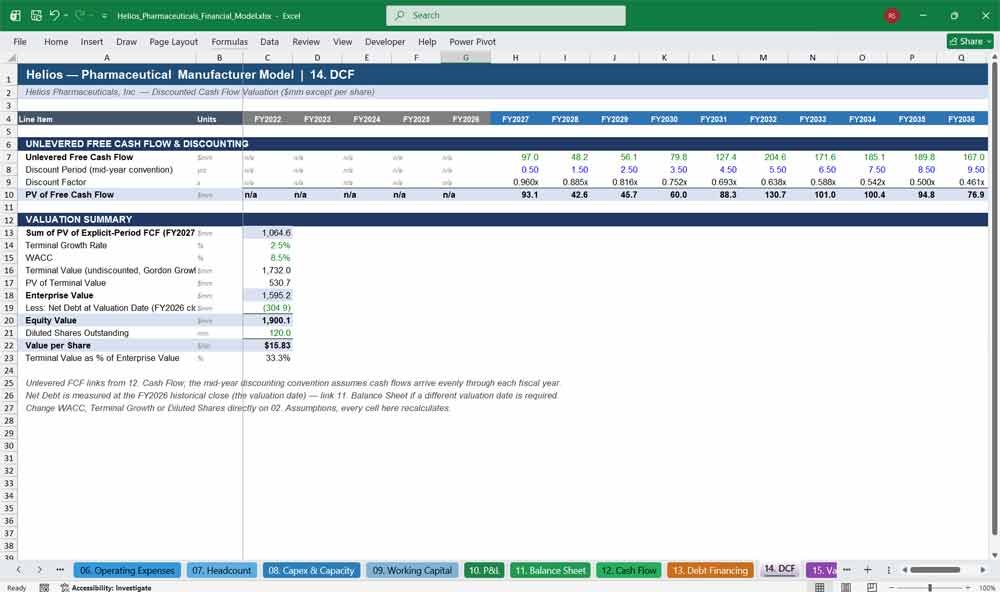Open the Developer ribbon tab
Image resolution: width=1000 pixels, height=592 pixels.
click(x=385, y=41)
